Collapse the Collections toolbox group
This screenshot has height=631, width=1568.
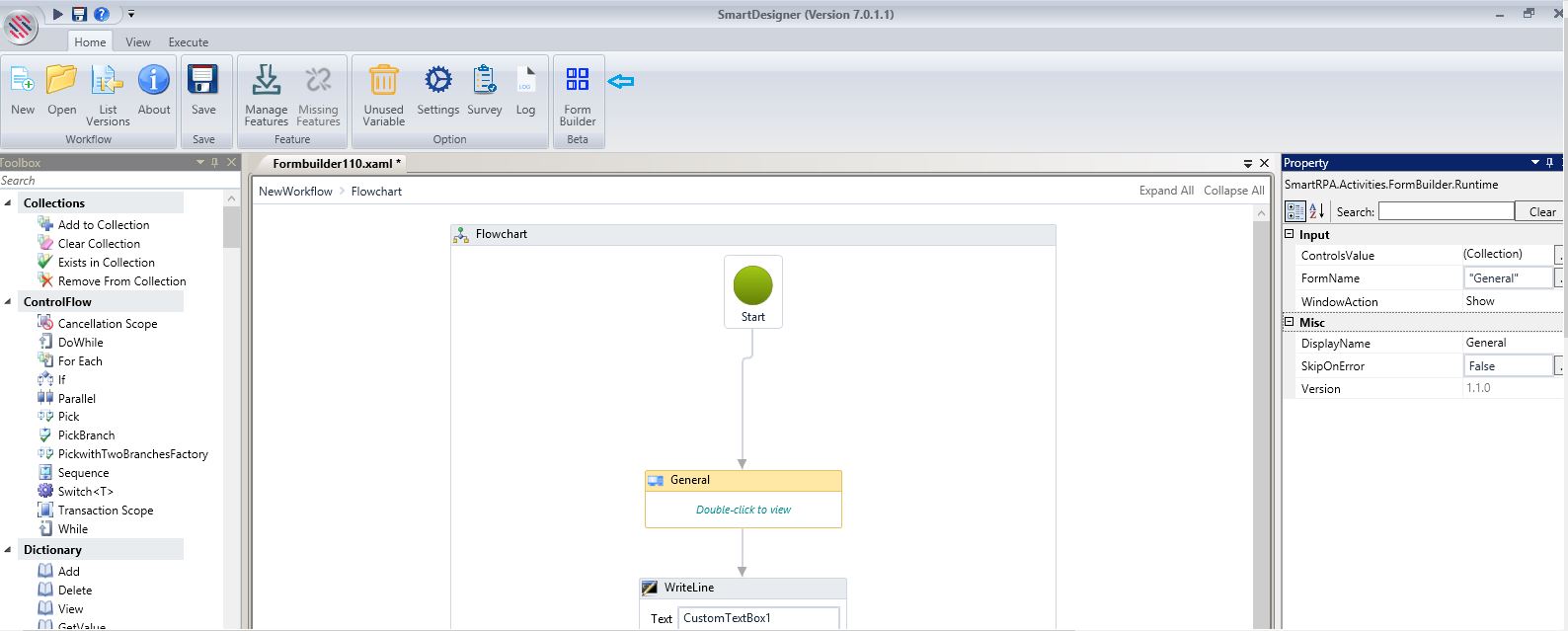click(9, 203)
